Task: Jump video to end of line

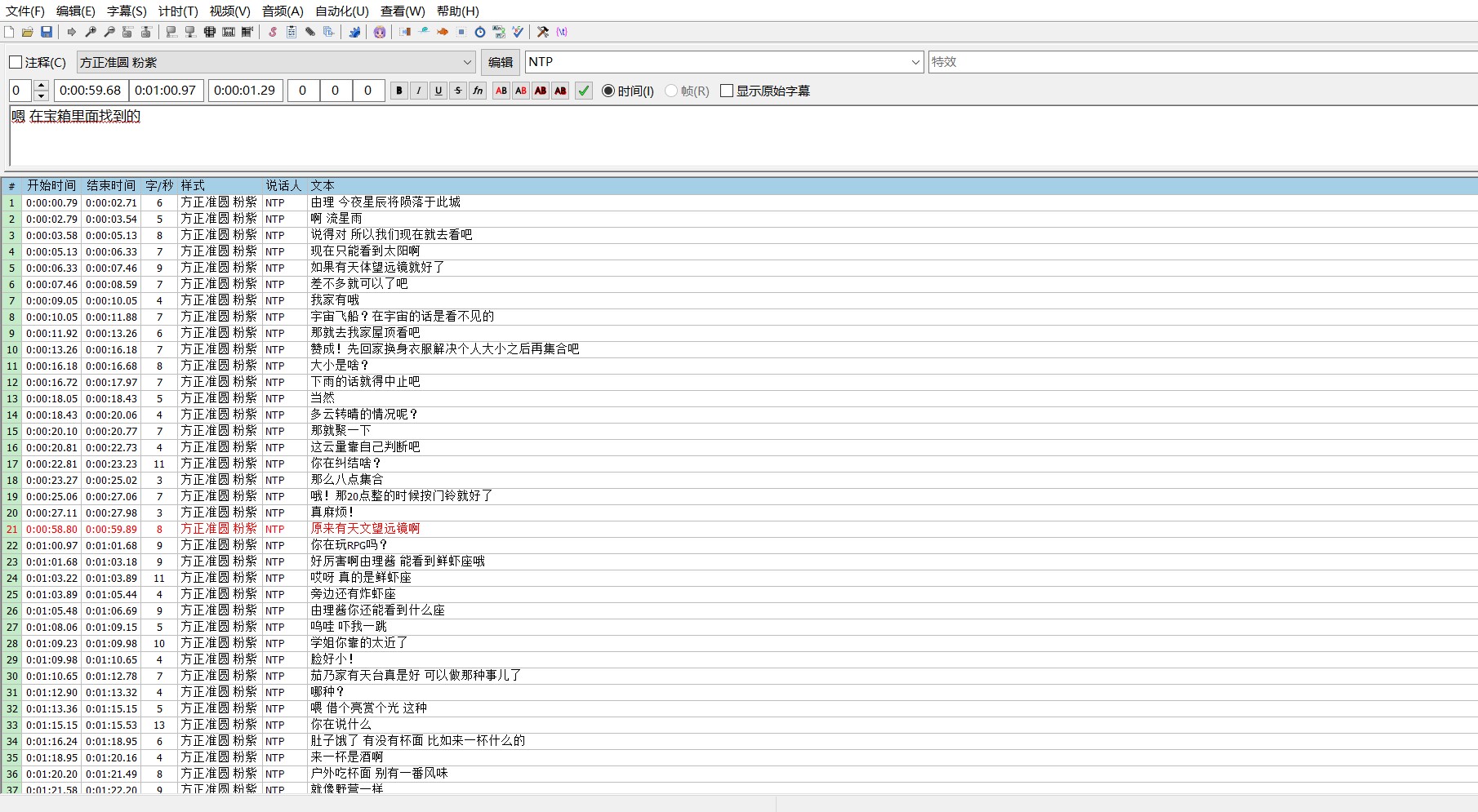Action: tap(146, 32)
